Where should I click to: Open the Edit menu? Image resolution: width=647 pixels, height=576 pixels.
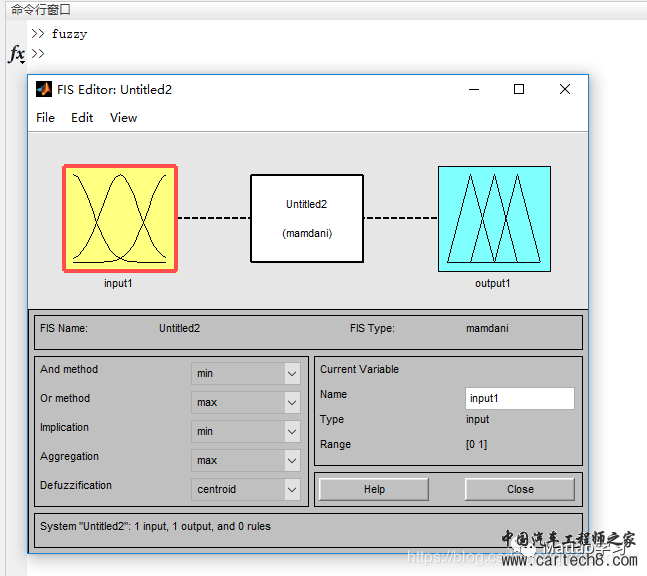[82, 118]
